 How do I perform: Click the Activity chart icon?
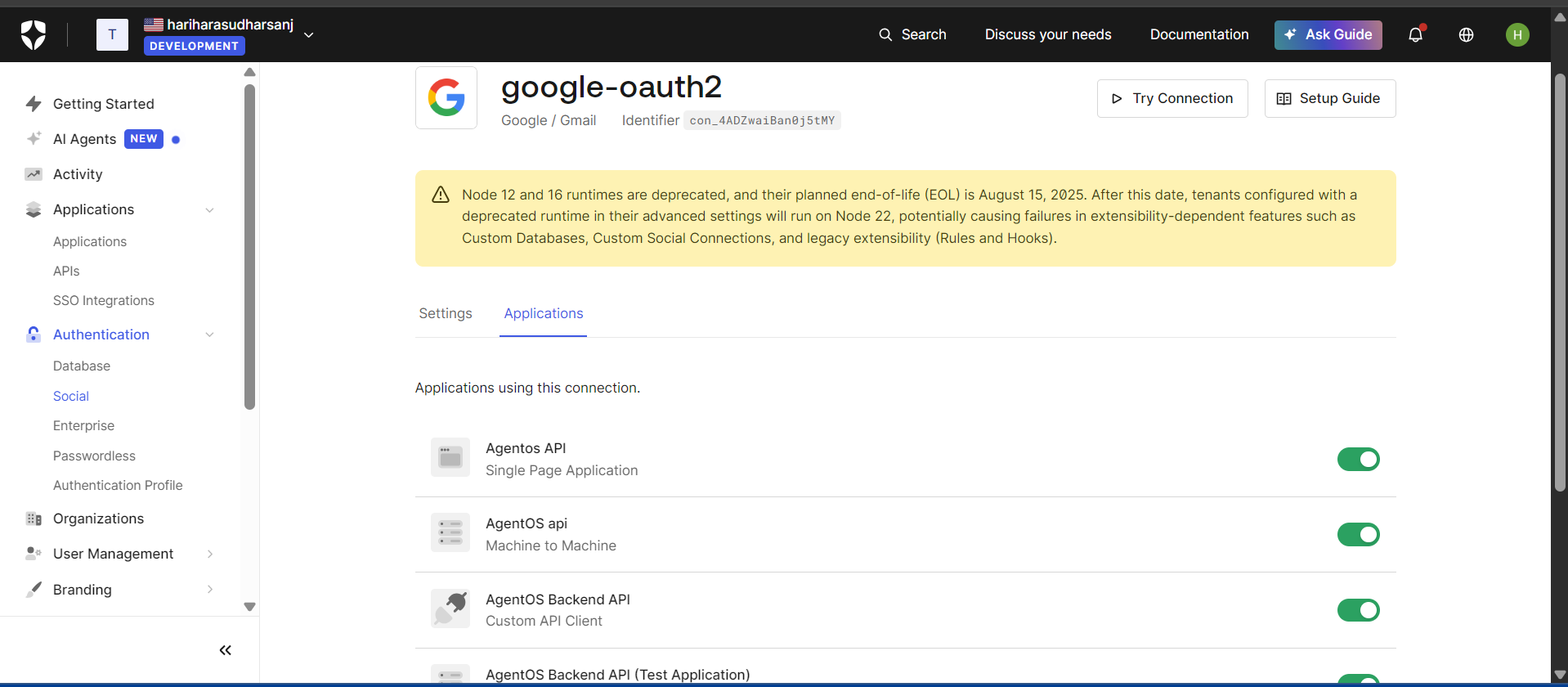[34, 174]
